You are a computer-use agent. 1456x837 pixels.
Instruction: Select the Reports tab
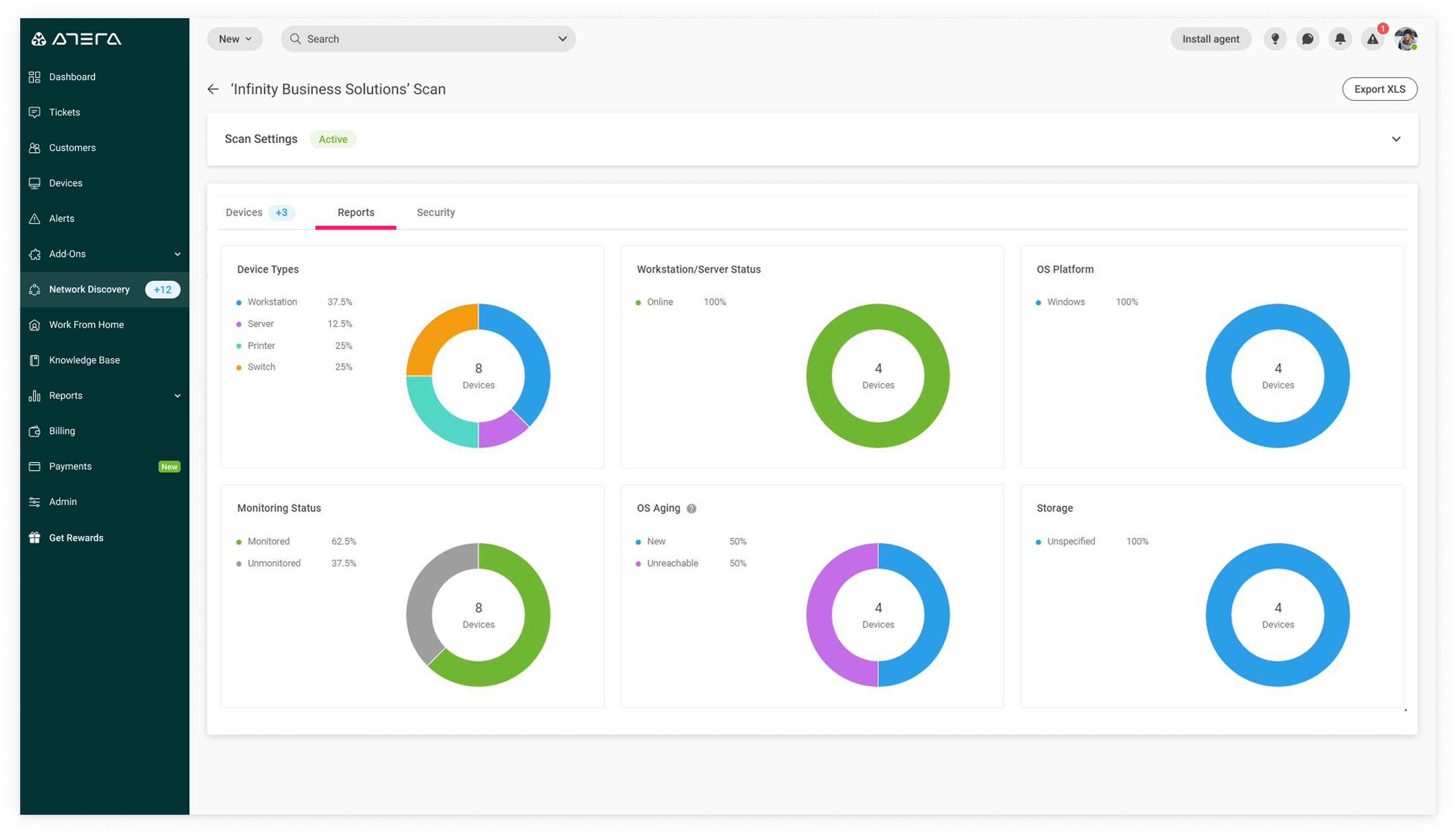[x=356, y=213]
